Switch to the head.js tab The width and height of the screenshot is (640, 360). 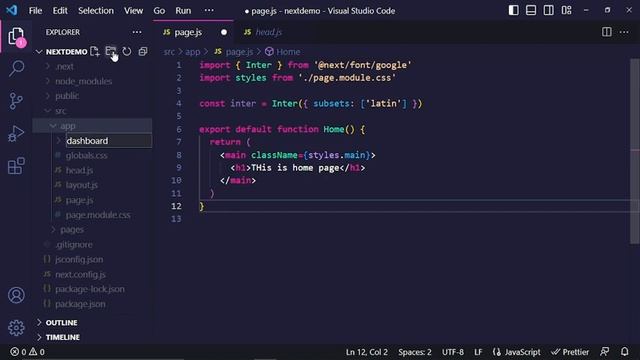click(269, 32)
